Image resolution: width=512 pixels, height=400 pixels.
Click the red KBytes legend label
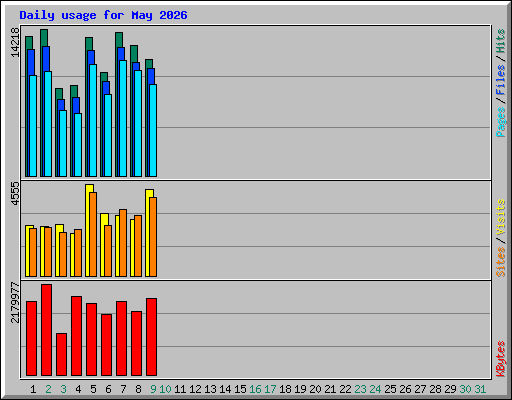click(x=500, y=359)
